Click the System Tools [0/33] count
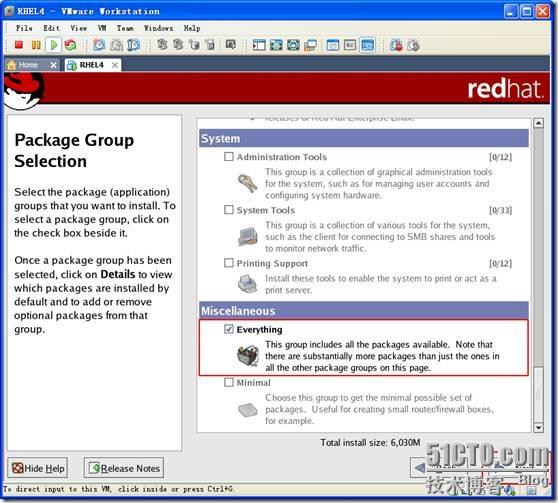 pyautogui.click(x=500, y=210)
